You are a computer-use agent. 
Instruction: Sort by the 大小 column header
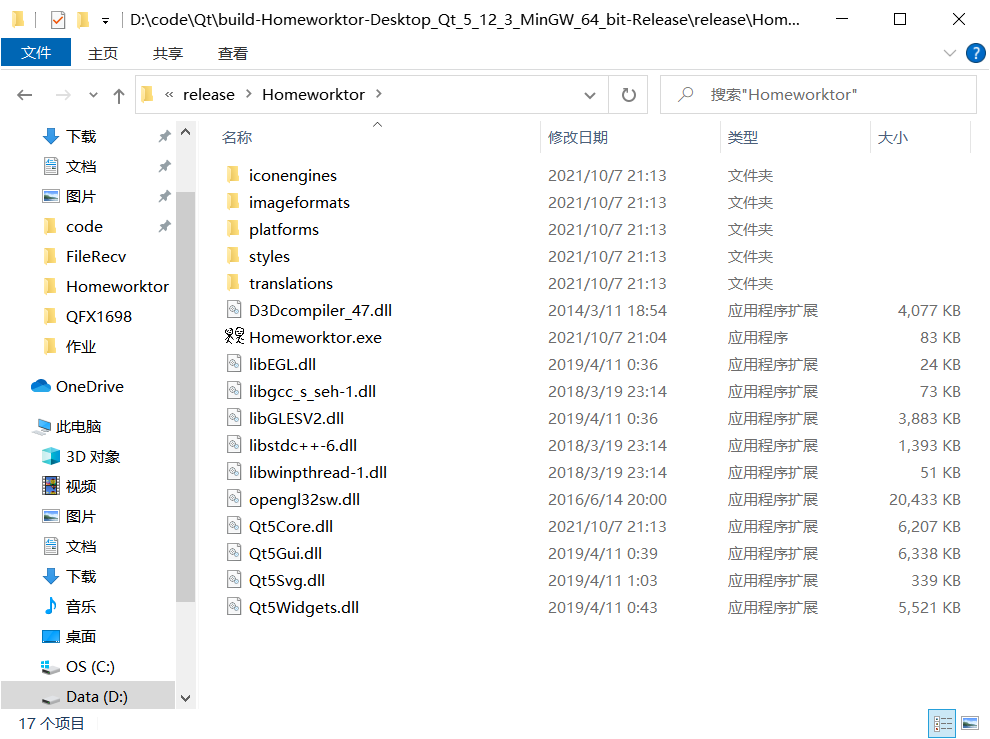point(893,137)
